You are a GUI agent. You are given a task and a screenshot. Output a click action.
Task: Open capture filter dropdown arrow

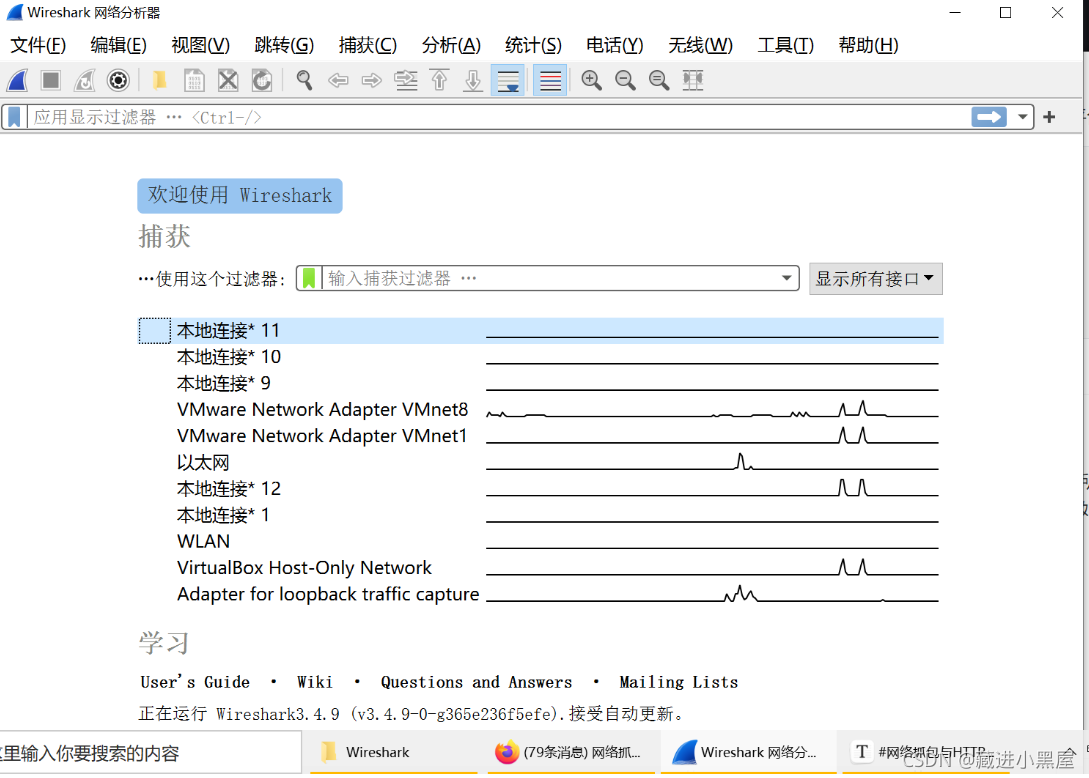click(786, 279)
